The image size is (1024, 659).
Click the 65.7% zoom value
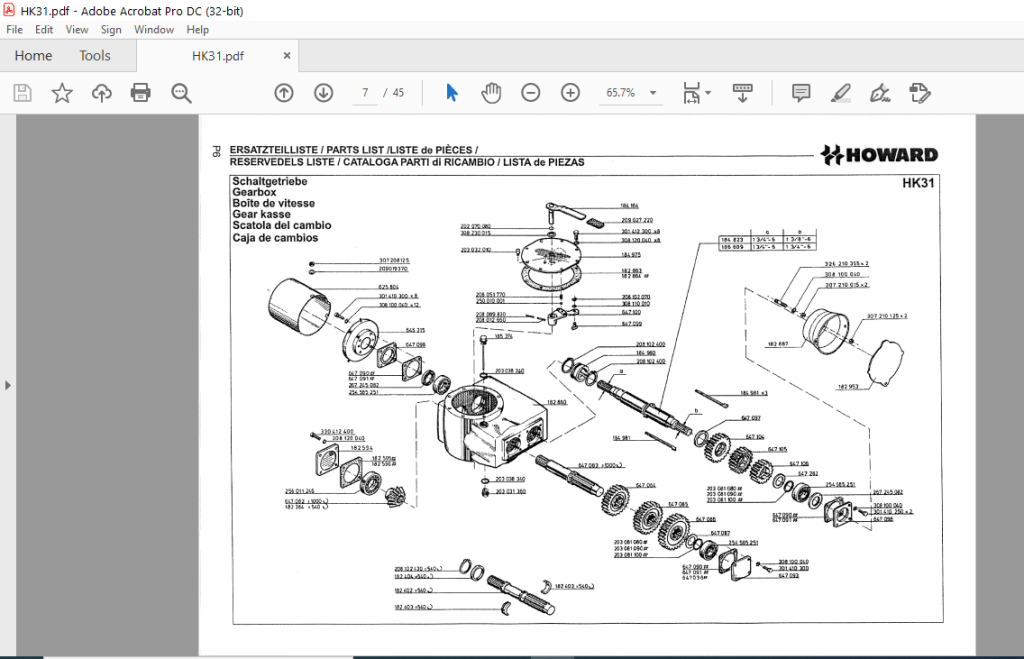(620, 93)
